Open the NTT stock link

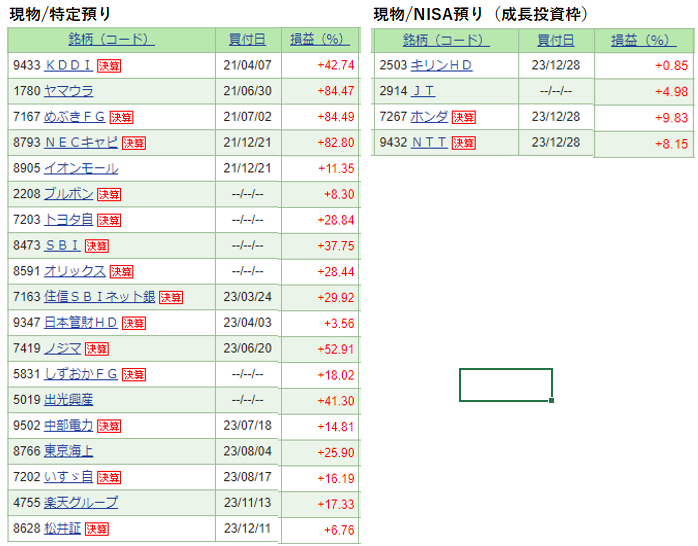point(429,143)
